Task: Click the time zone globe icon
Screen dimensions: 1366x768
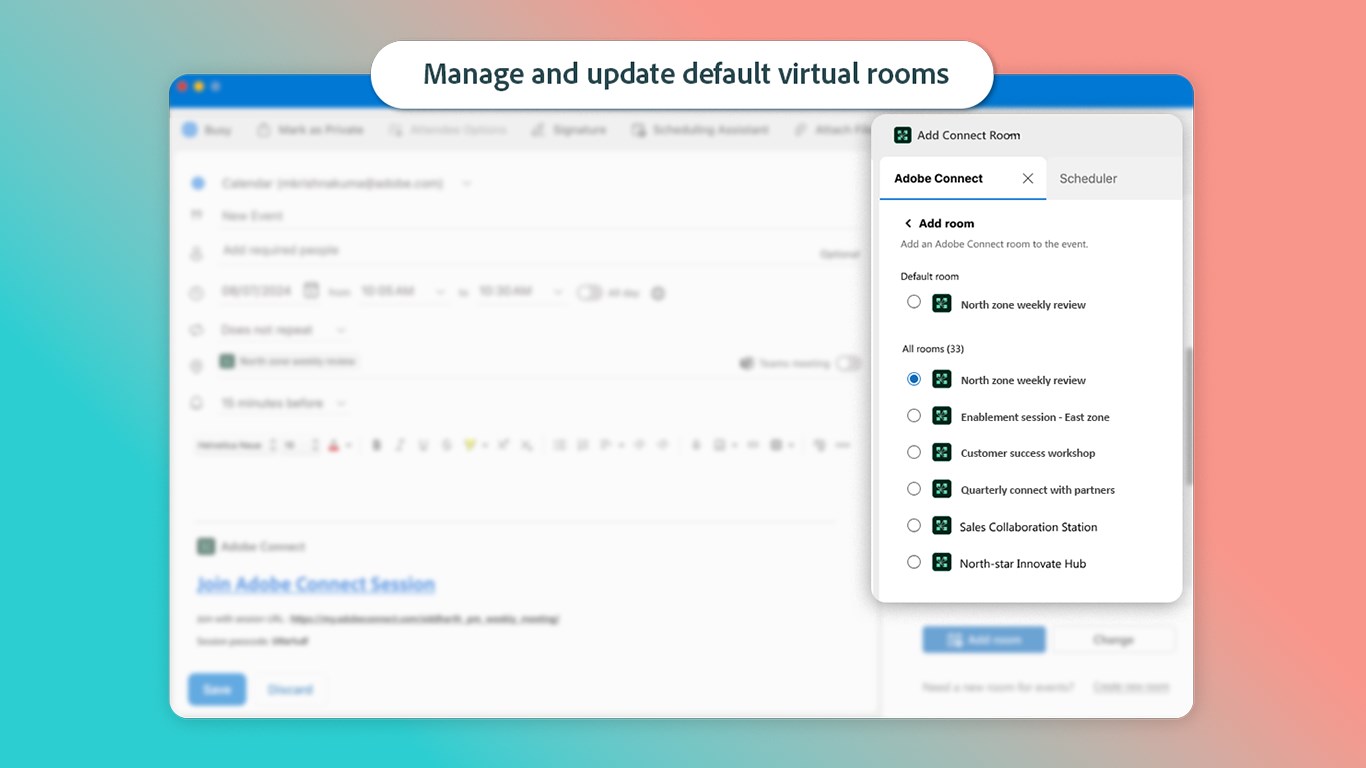Action: click(658, 293)
